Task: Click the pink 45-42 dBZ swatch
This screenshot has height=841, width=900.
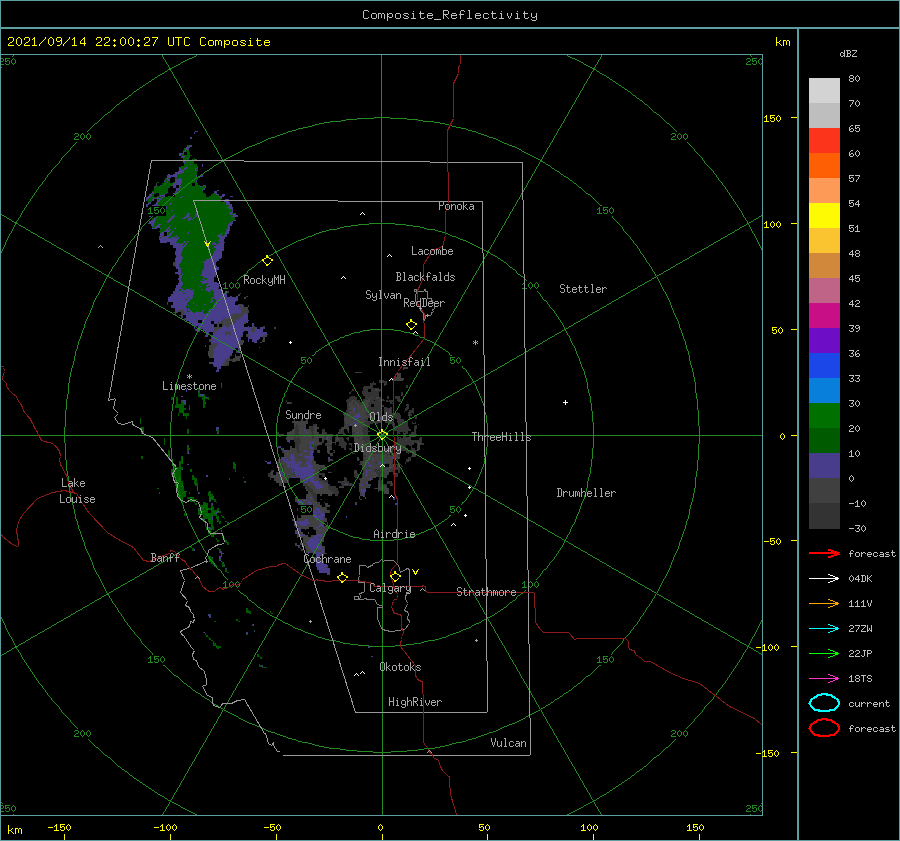Action: (x=824, y=290)
